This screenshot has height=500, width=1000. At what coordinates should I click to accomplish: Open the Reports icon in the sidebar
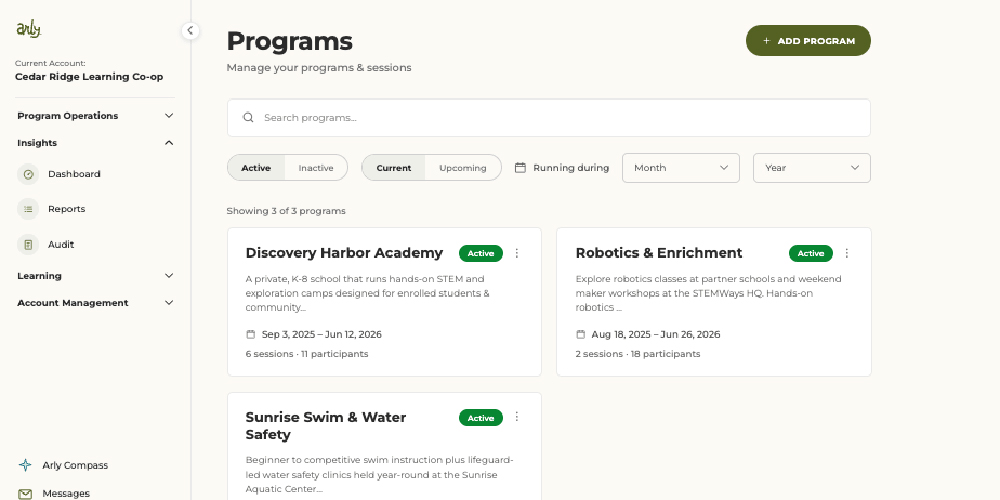(x=28, y=209)
